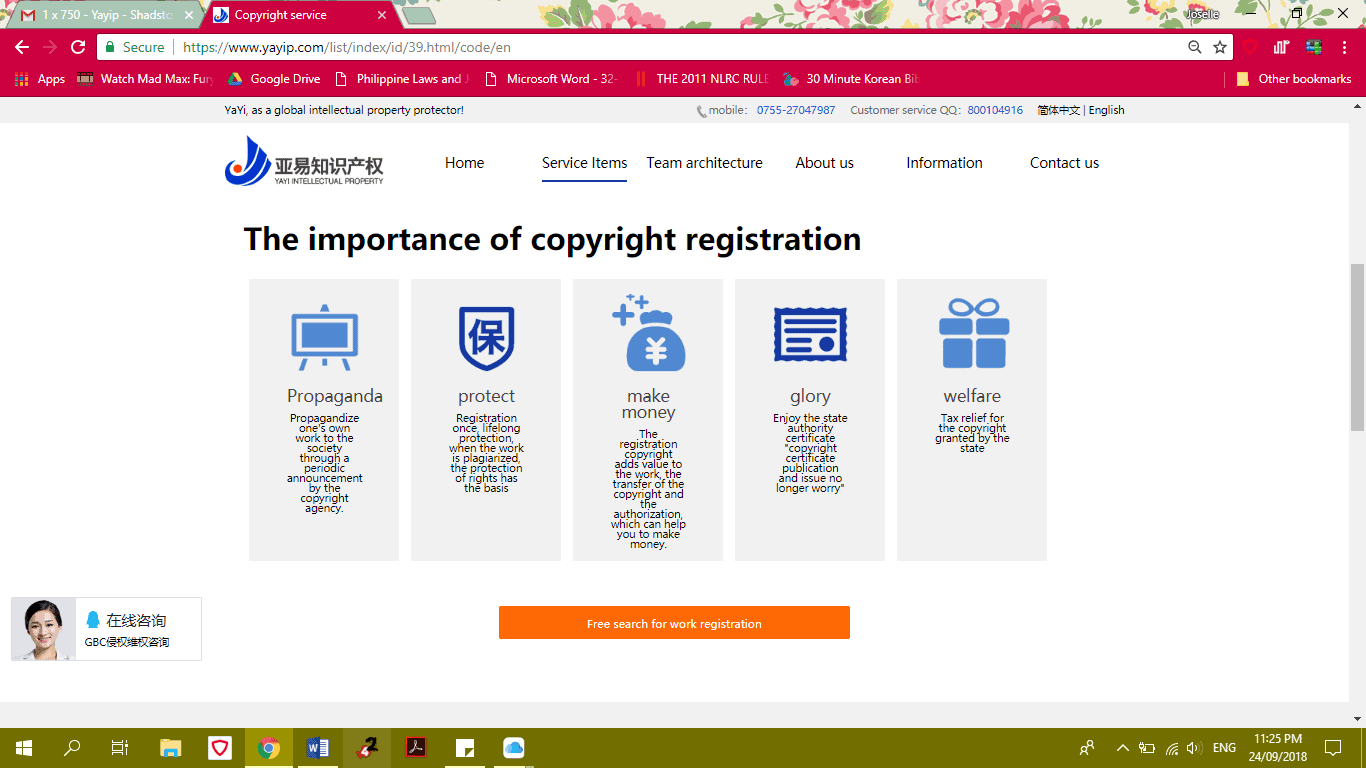Click the make money bag icon
Screen dimensions: 1366x768
pyautogui.click(x=649, y=335)
